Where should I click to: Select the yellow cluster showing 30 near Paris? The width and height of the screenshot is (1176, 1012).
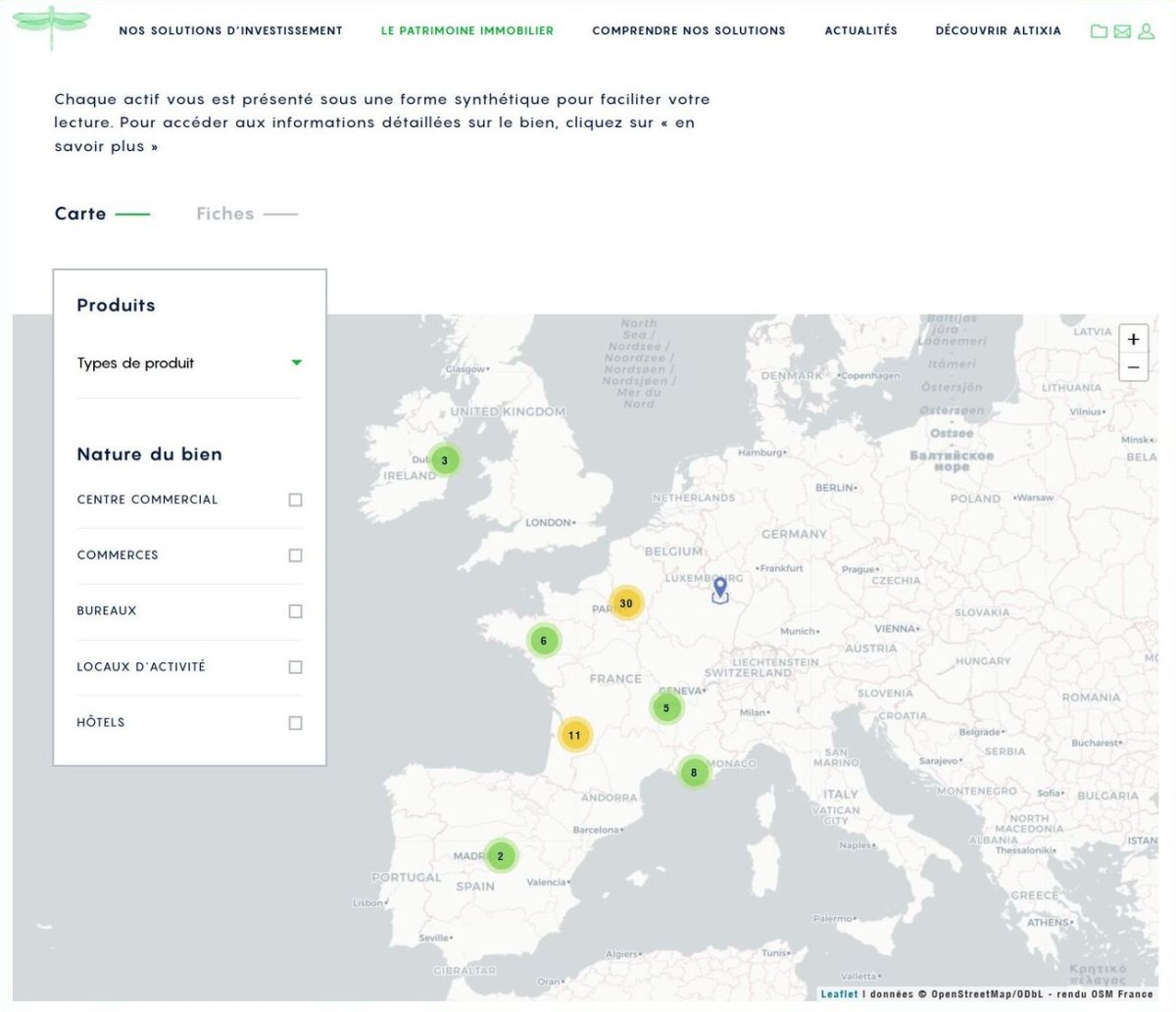(626, 603)
